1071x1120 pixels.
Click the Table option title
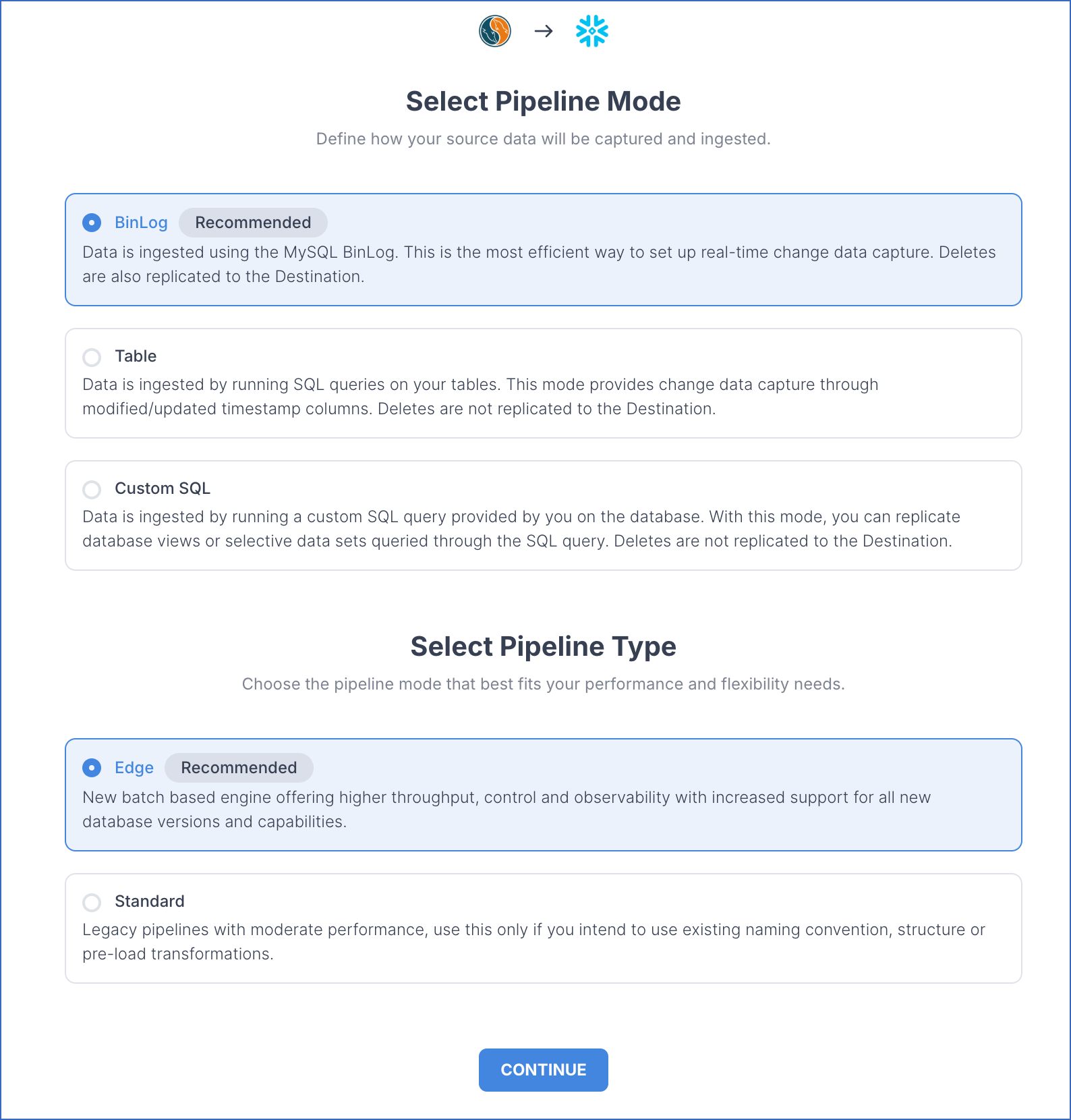click(x=136, y=356)
